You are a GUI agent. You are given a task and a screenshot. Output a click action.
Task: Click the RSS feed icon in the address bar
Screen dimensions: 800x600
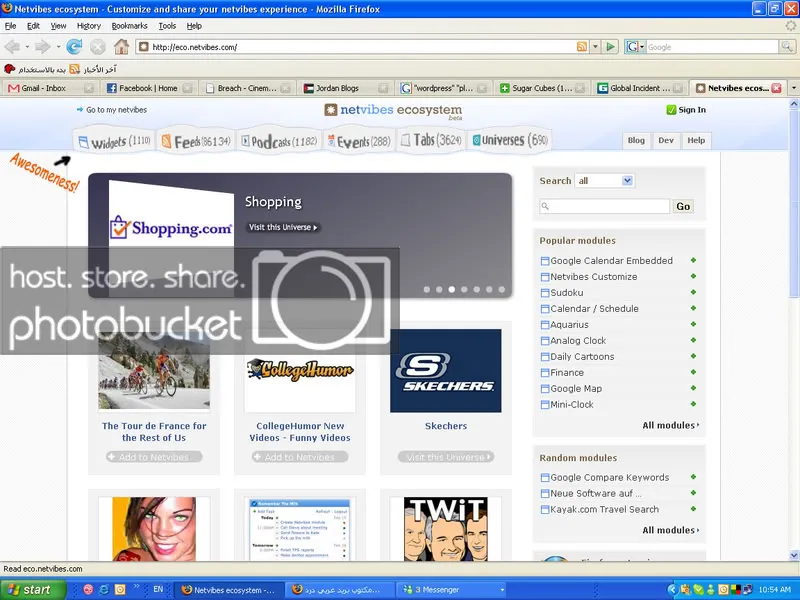(582, 47)
